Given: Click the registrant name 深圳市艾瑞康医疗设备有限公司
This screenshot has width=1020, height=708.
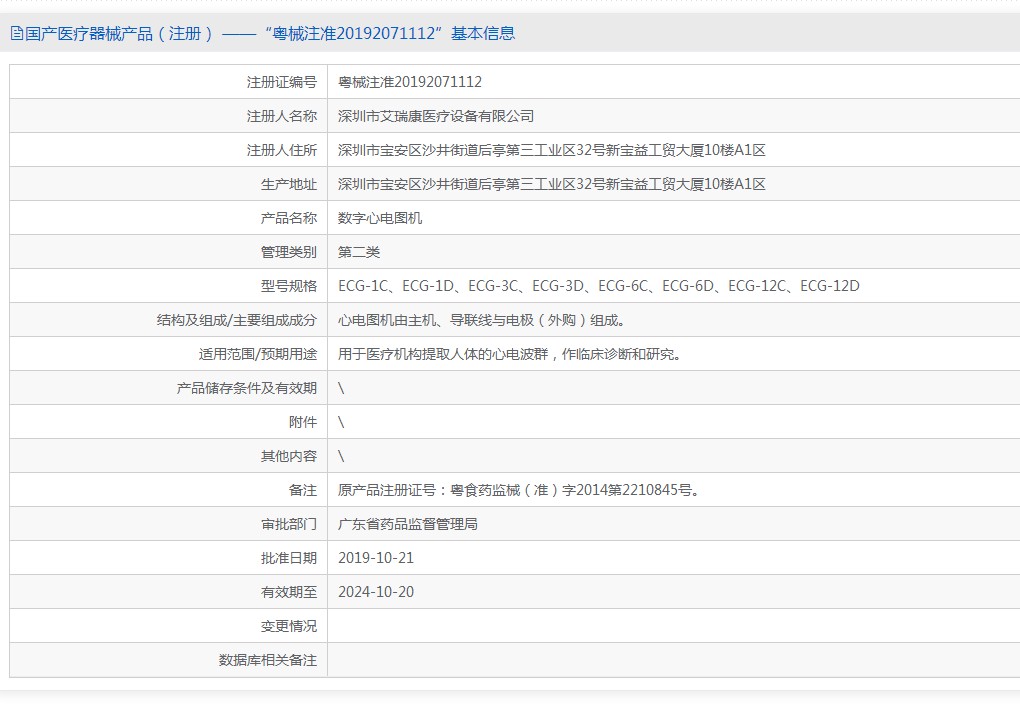Looking at the screenshot, I should 436,116.
